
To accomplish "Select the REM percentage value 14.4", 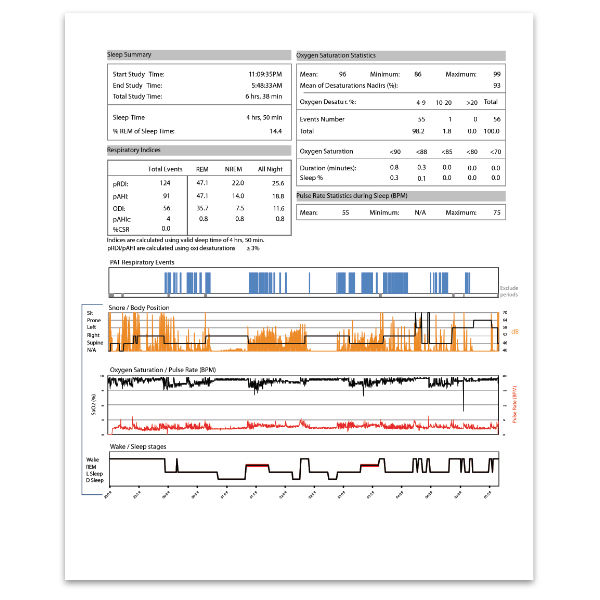I will click(x=276, y=131).
